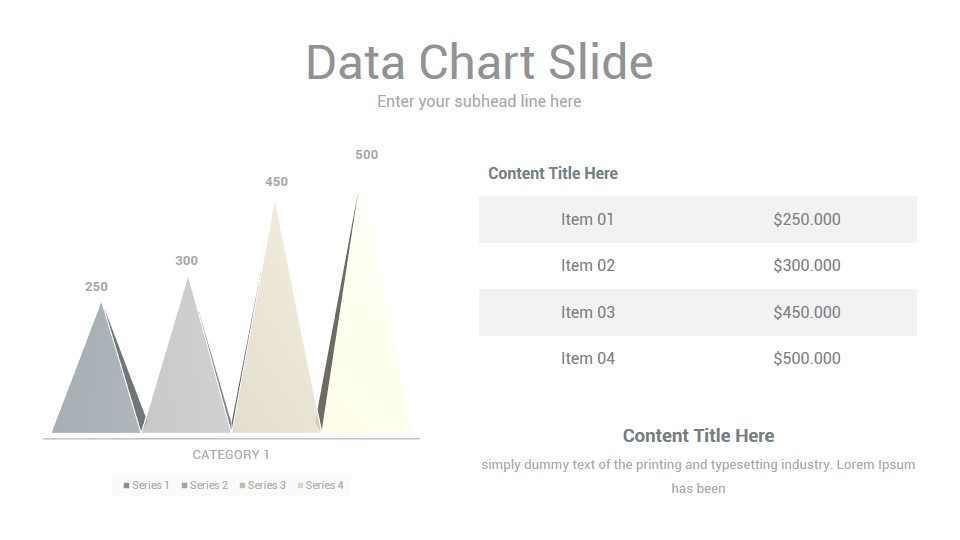Image resolution: width=960 pixels, height=540 pixels.
Task: Select the Series 4 legend swatch
Action: [301, 486]
